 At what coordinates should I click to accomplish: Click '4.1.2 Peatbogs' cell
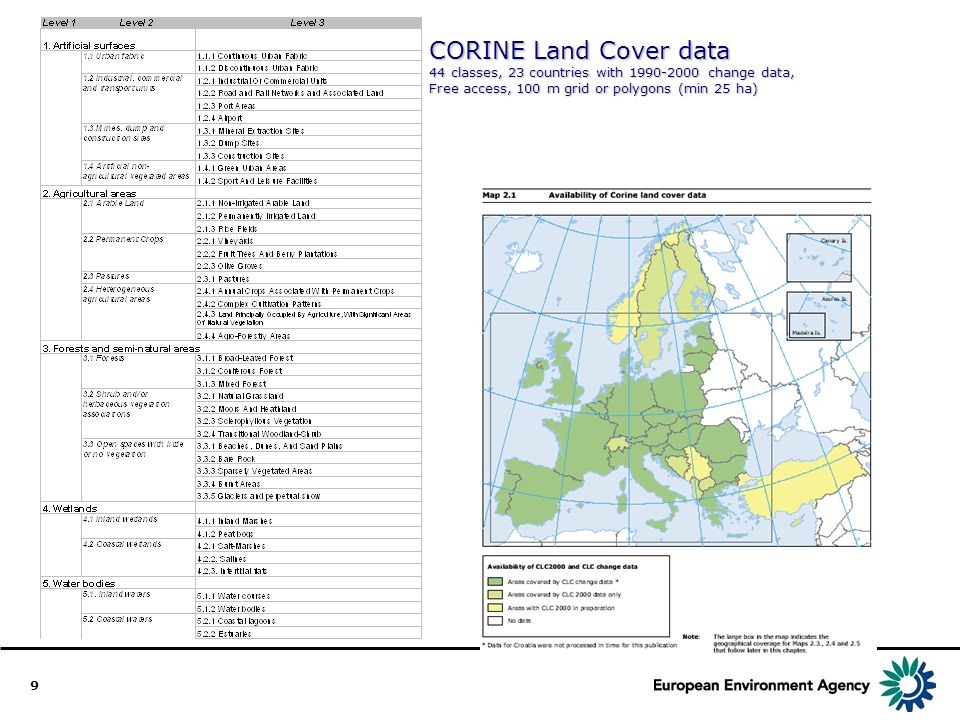pos(309,534)
